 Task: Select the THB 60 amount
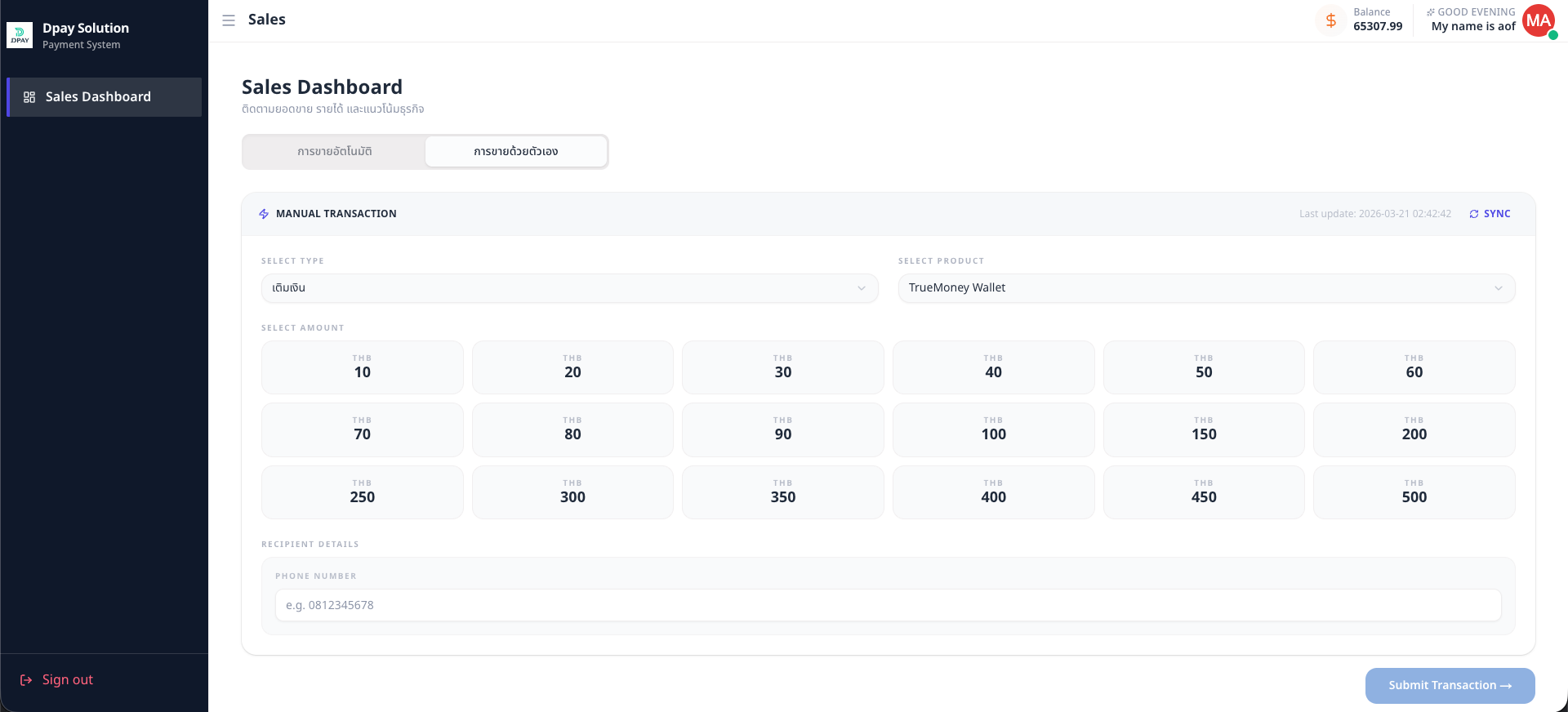[x=1414, y=367]
